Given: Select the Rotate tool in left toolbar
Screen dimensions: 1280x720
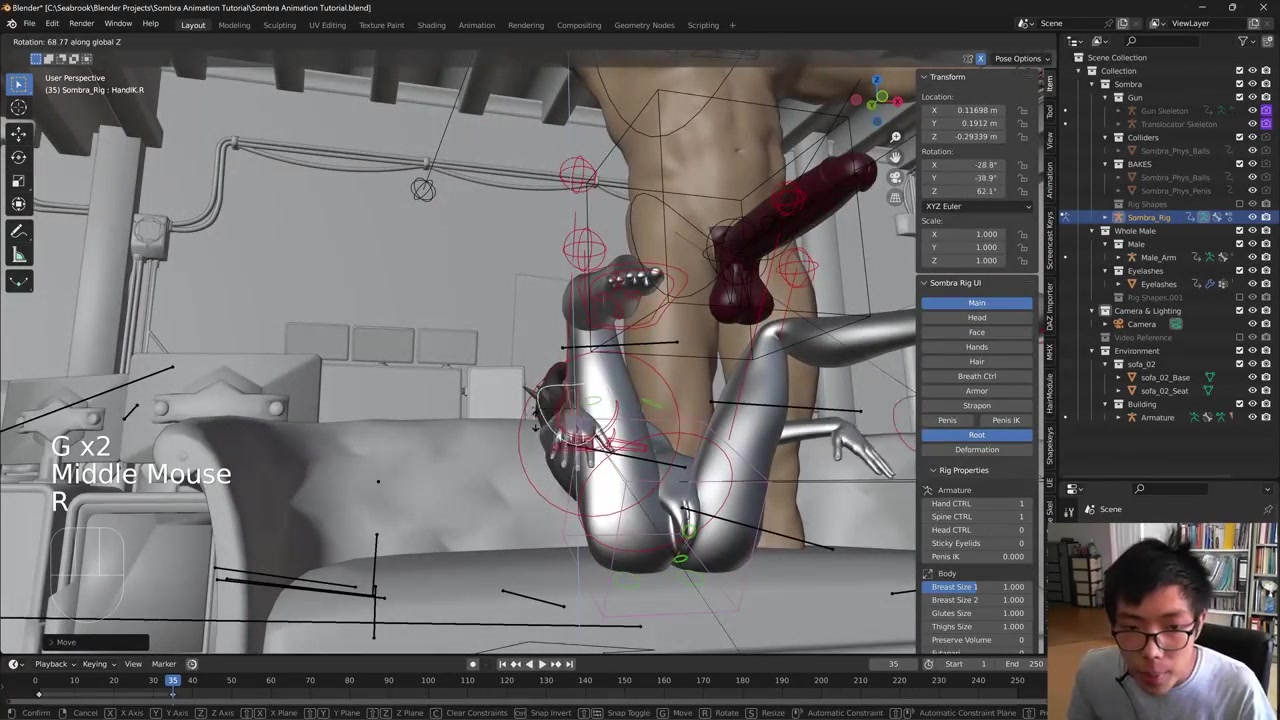Looking at the screenshot, I should (x=18, y=157).
